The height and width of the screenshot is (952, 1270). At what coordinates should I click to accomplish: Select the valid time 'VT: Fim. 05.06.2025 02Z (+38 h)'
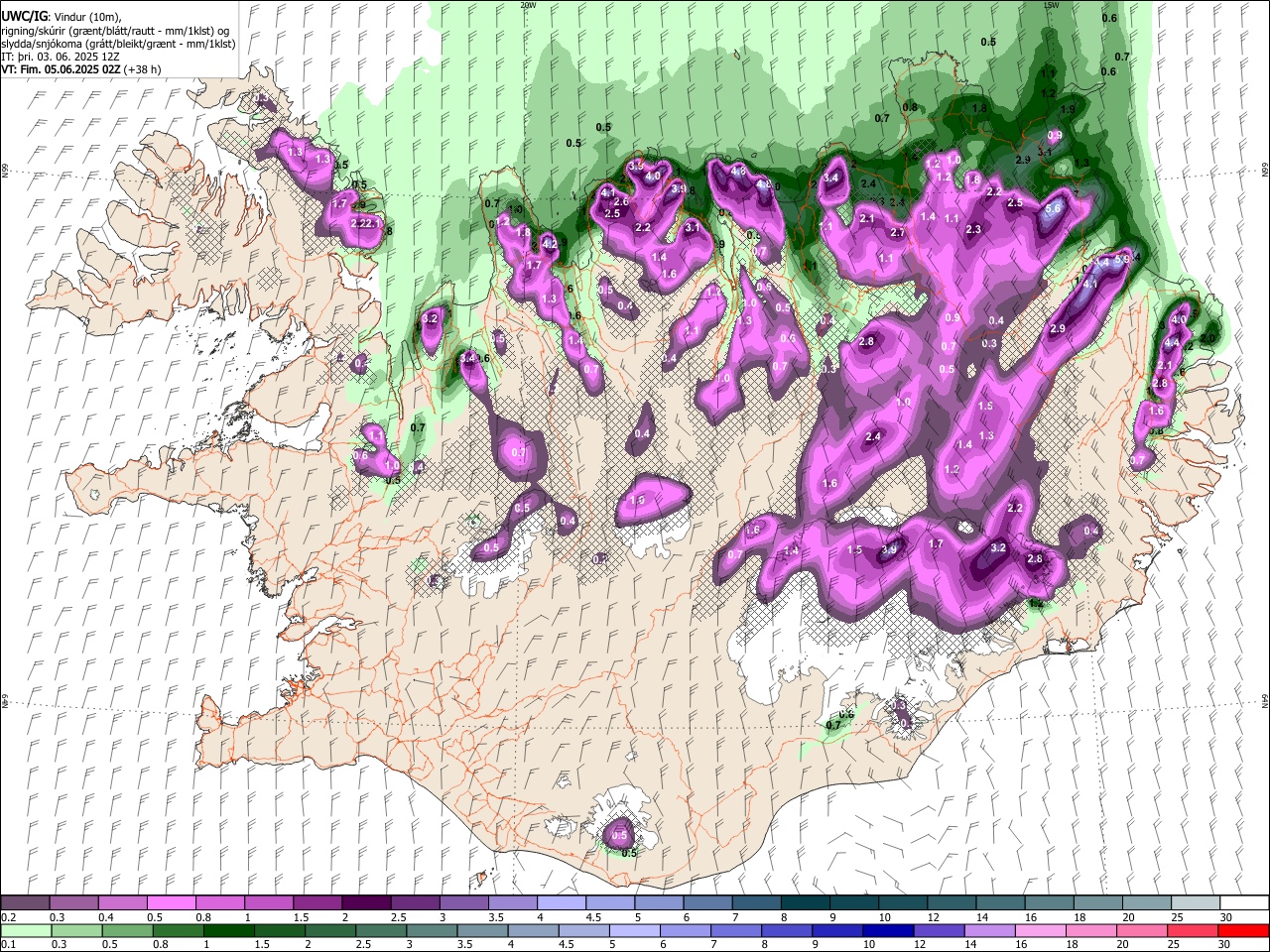click(81, 69)
